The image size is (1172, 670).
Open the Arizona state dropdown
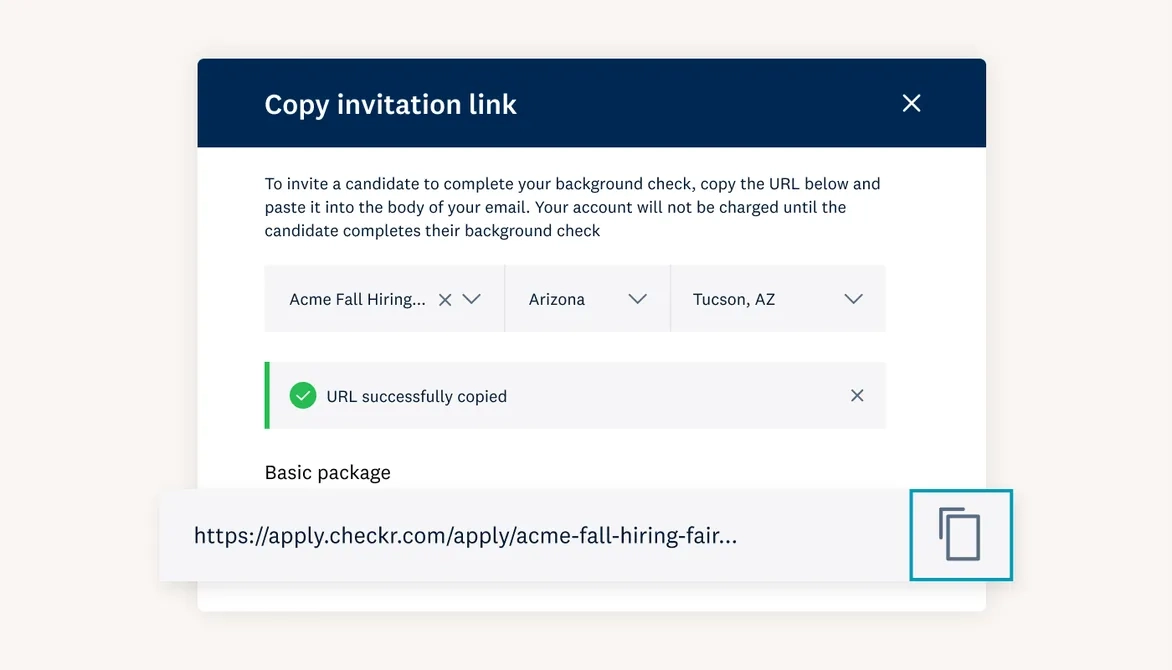click(x=587, y=298)
